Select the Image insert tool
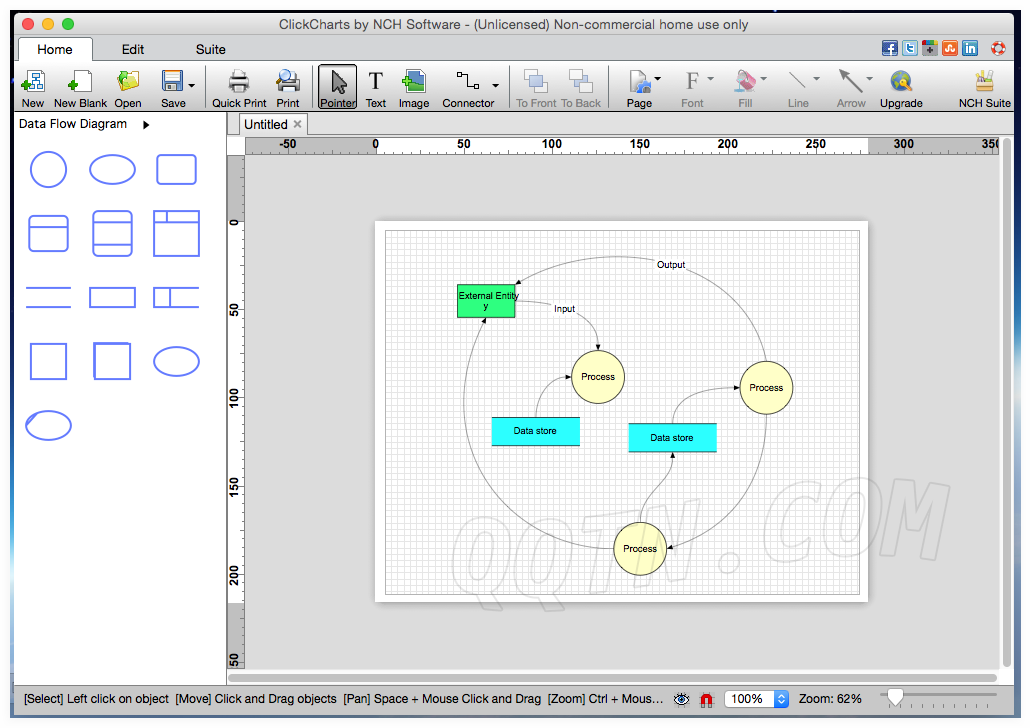1031x728 pixels. click(413, 87)
